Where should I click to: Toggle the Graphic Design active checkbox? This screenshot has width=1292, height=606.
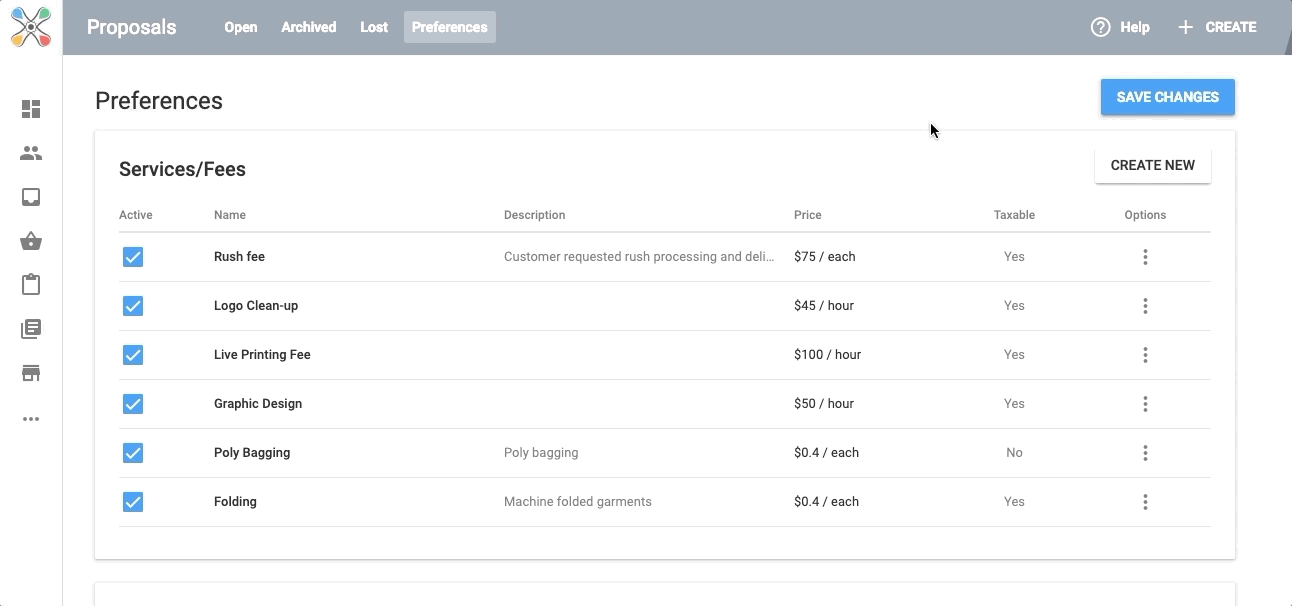click(133, 404)
